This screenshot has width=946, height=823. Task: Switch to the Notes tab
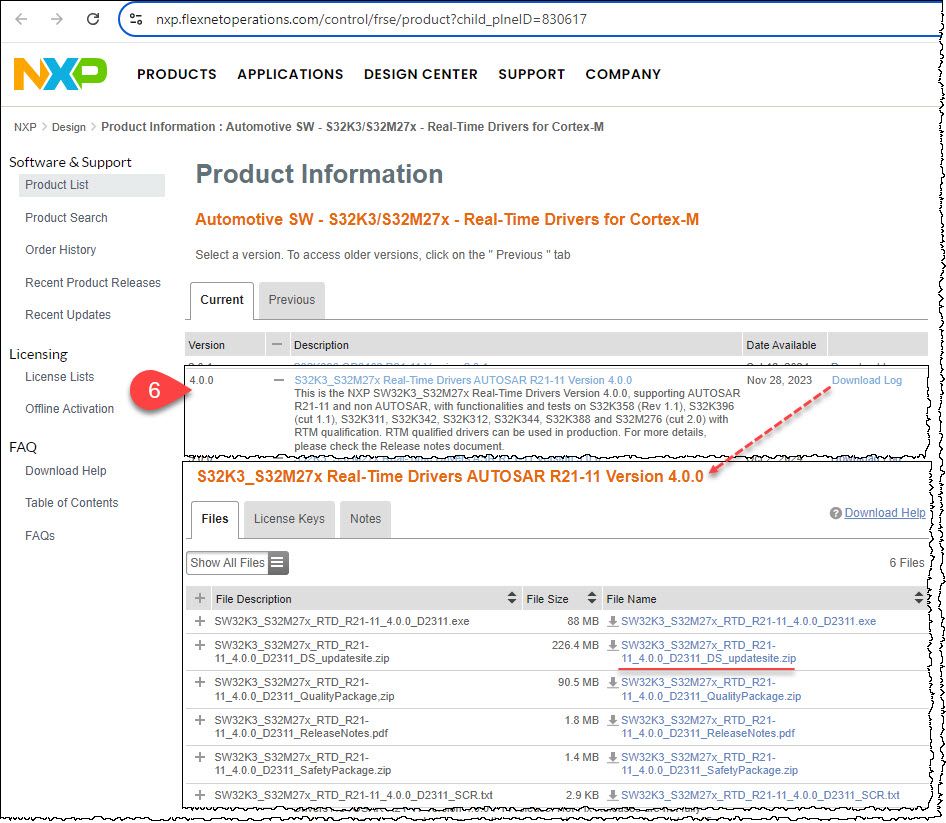[366, 519]
